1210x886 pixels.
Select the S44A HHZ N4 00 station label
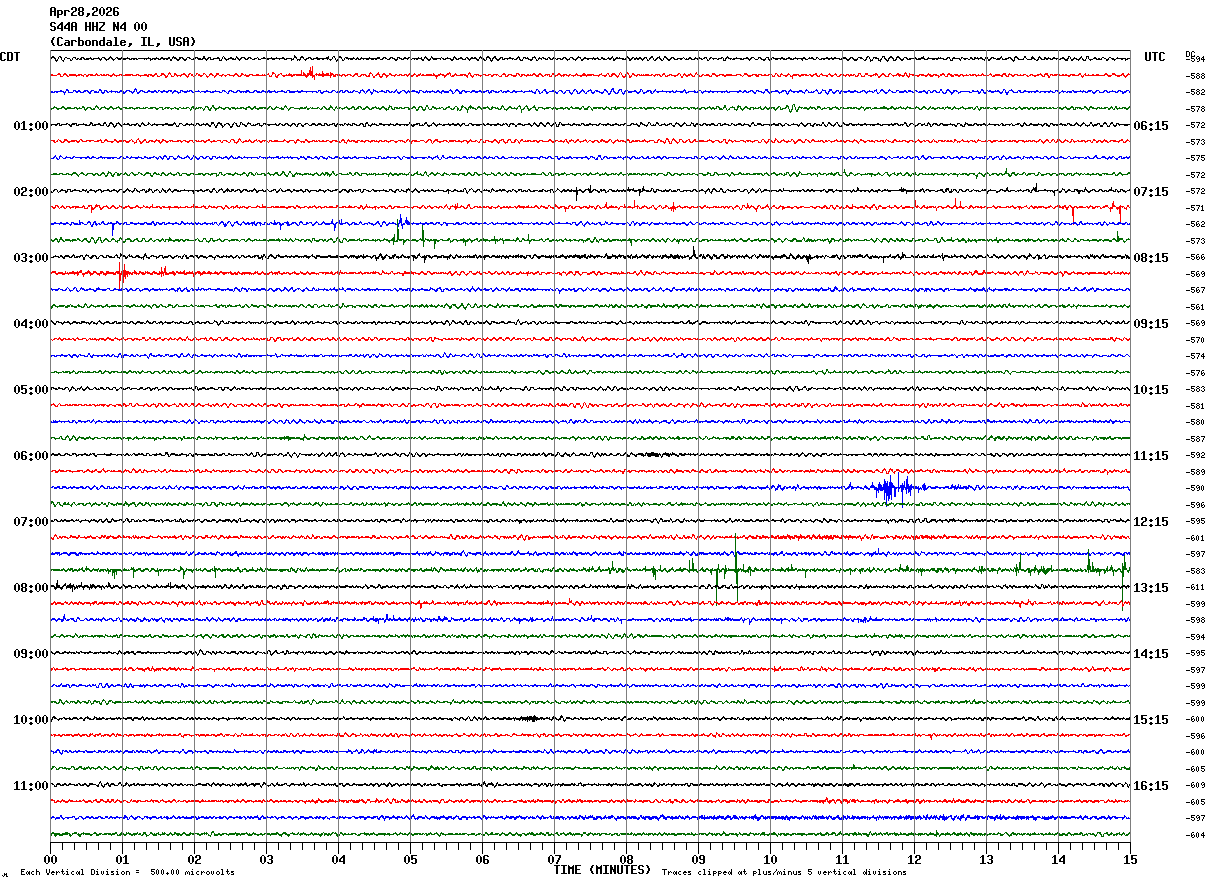tap(98, 27)
